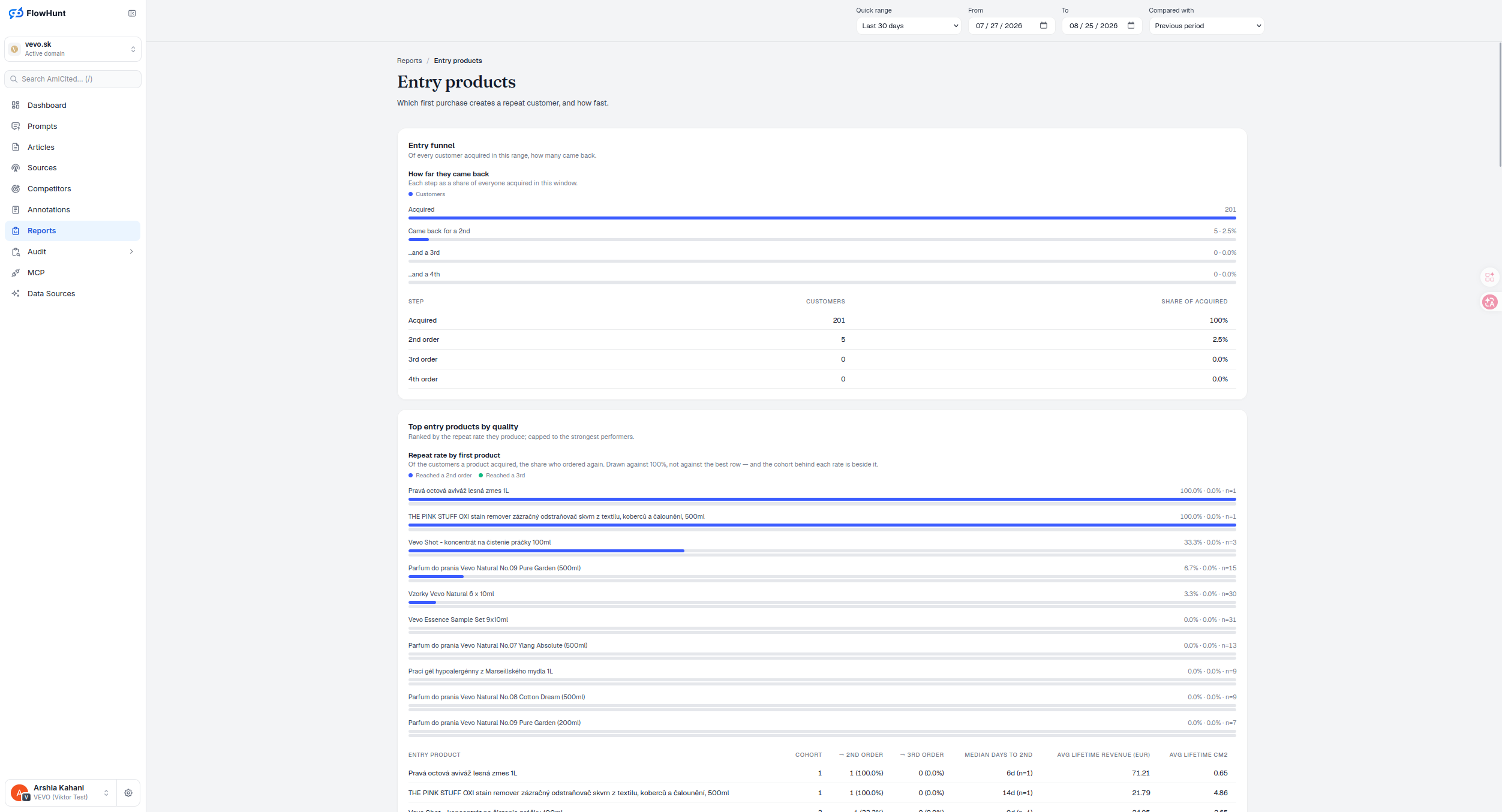Open the To date calendar picker icon
The width and height of the screenshot is (1502, 812).
coord(1131,25)
